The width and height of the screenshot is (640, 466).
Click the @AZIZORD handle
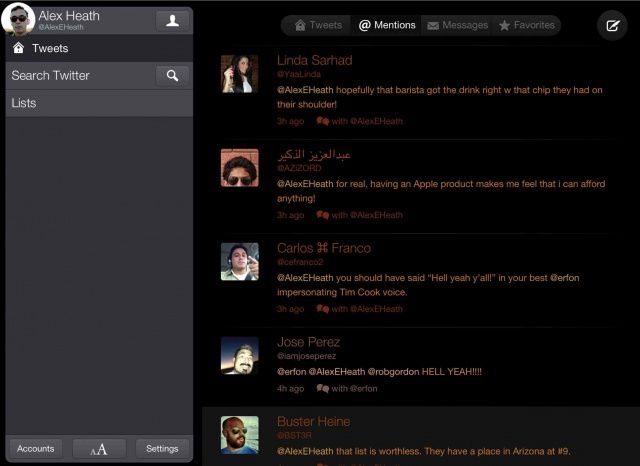(299, 168)
